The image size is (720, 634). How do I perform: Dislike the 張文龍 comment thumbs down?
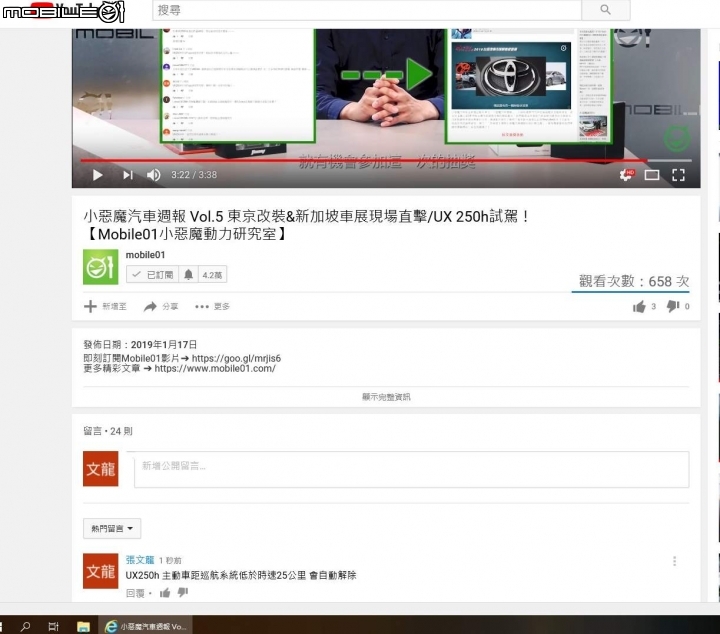tap(183, 593)
